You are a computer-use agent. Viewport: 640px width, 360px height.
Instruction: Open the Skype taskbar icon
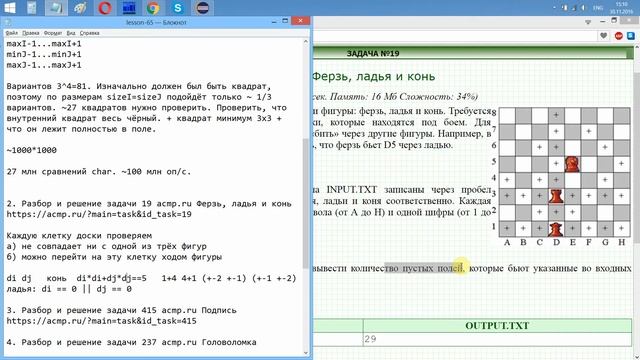pyautogui.click(x=178, y=8)
